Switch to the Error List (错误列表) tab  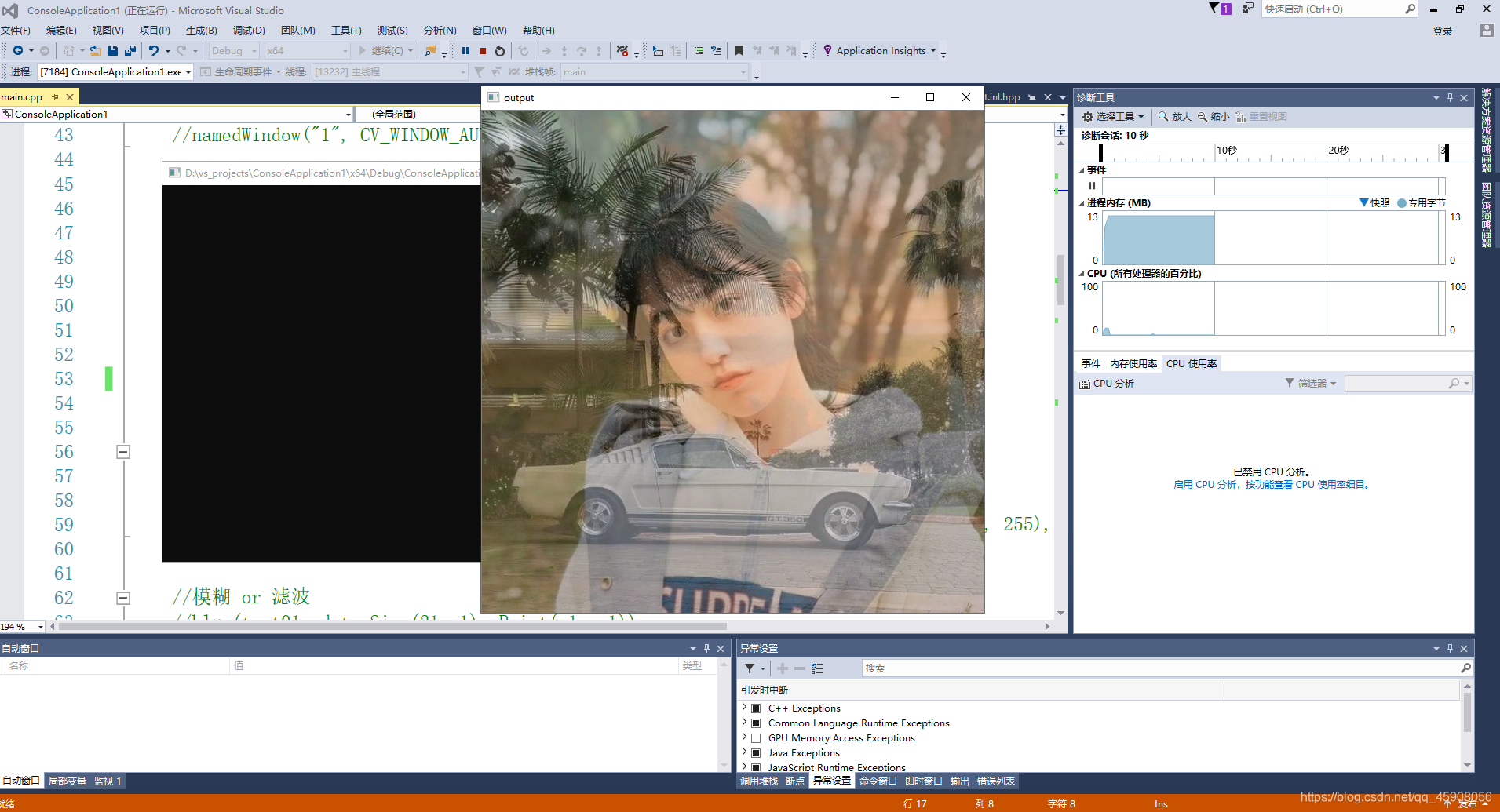coord(996,781)
